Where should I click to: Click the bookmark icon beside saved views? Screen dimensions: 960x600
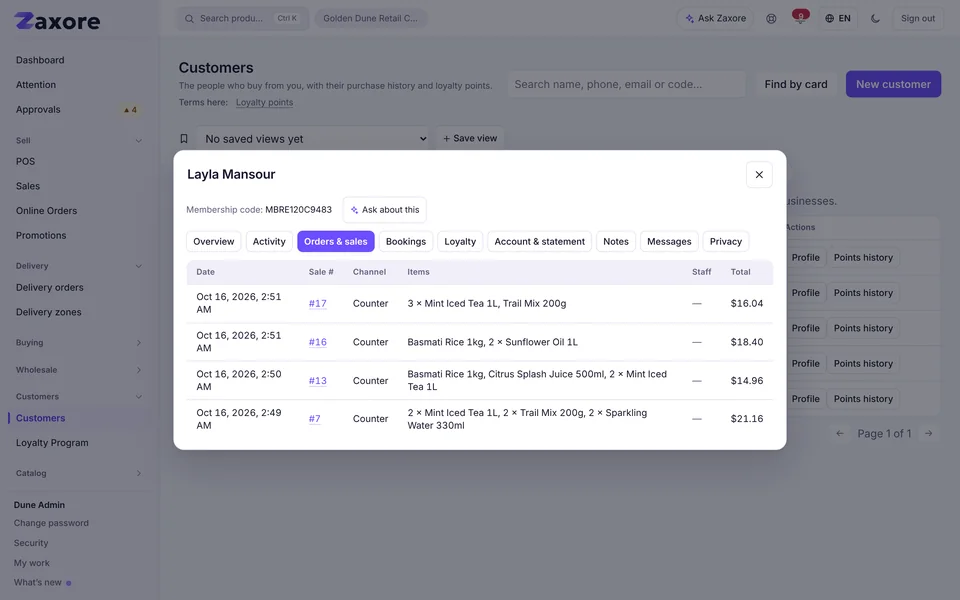click(184, 138)
